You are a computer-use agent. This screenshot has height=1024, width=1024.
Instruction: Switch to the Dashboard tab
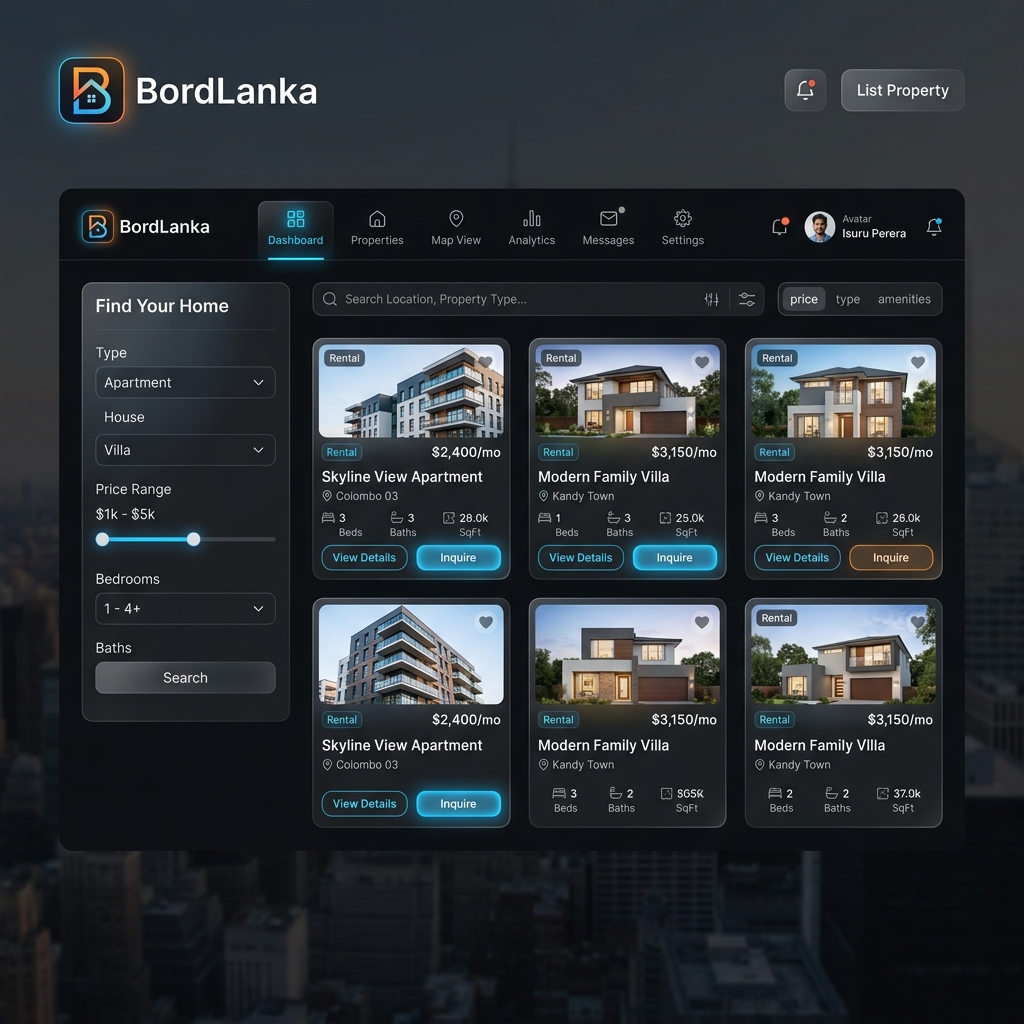(295, 231)
